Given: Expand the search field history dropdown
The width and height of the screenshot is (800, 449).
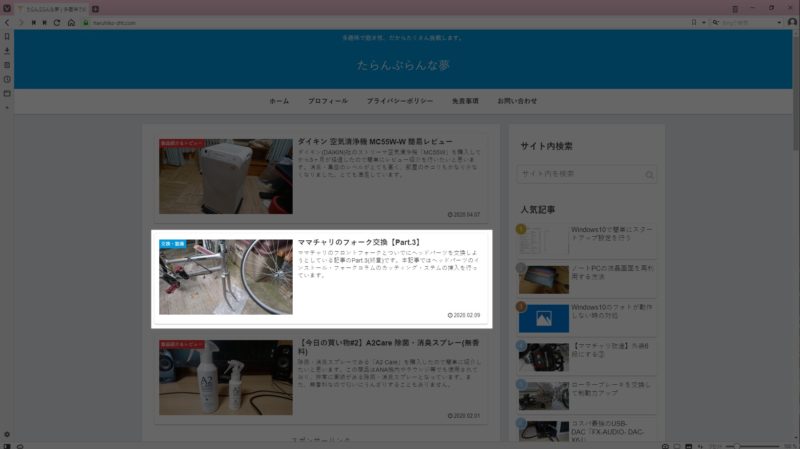Looking at the screenshot, I should 779,22.
